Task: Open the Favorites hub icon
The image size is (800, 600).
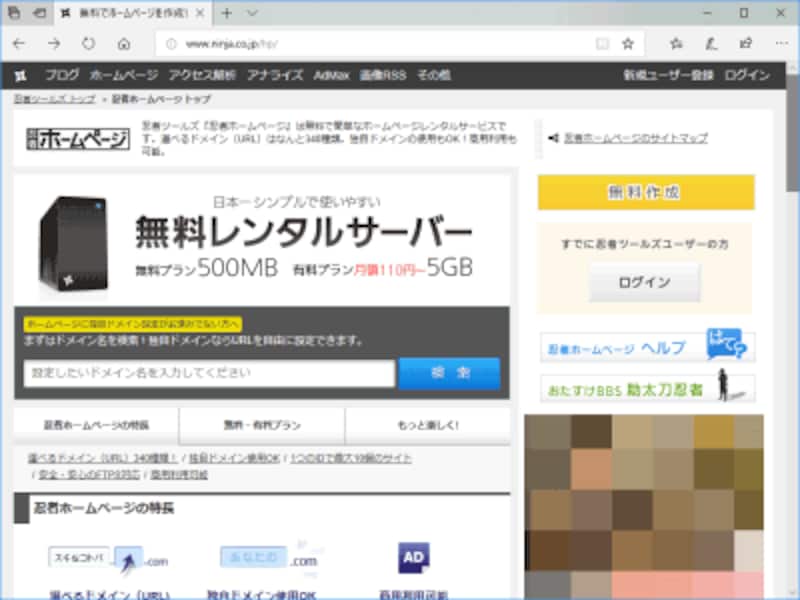Action: 676,44
